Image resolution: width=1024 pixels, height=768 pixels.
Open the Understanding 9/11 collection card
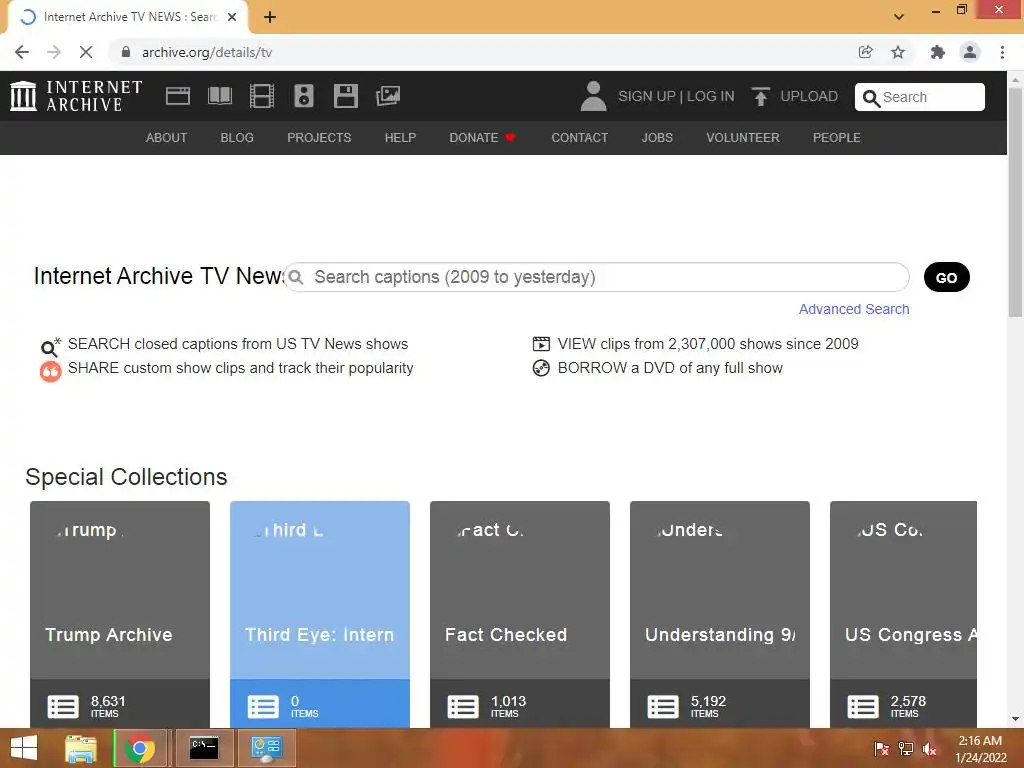pos(720,614)
